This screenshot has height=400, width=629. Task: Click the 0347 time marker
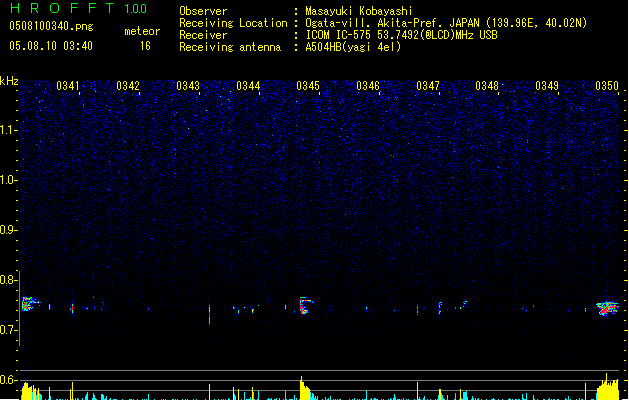[428, 86]
